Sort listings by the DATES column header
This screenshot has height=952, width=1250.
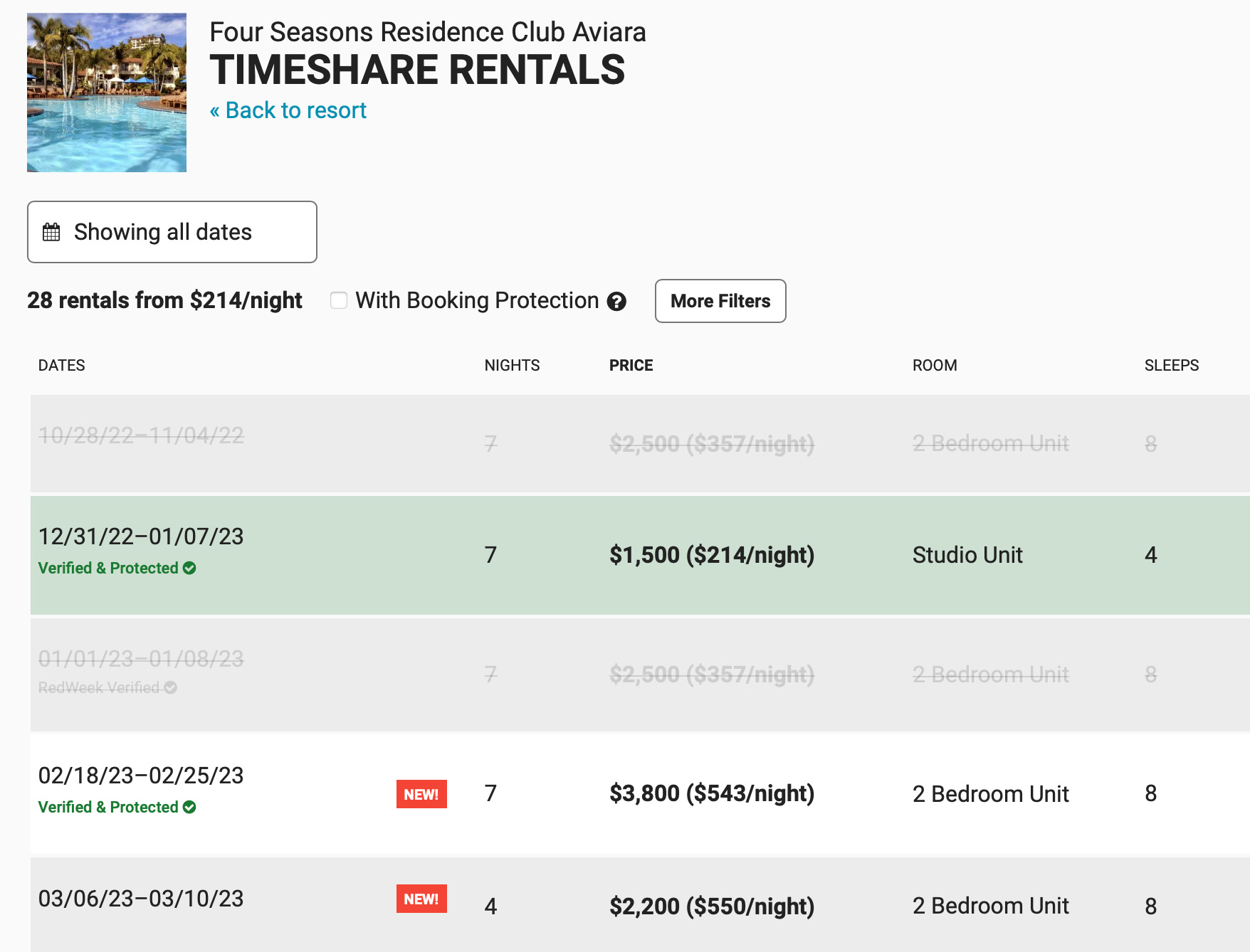(61, 365)
